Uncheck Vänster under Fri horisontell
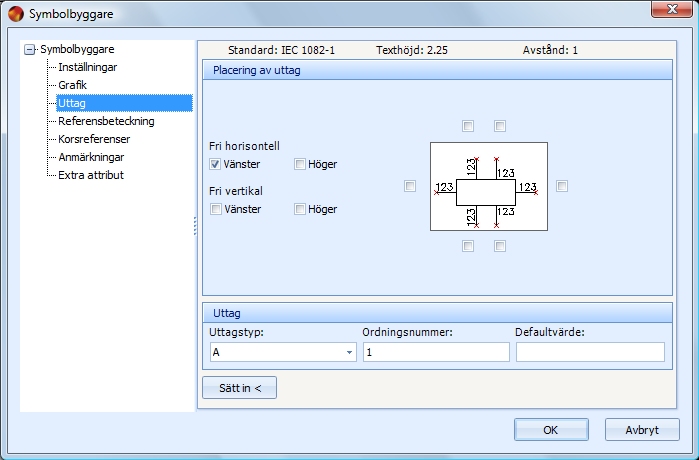The height and width of the screenshot is (460, 699). tap(215, 164)
